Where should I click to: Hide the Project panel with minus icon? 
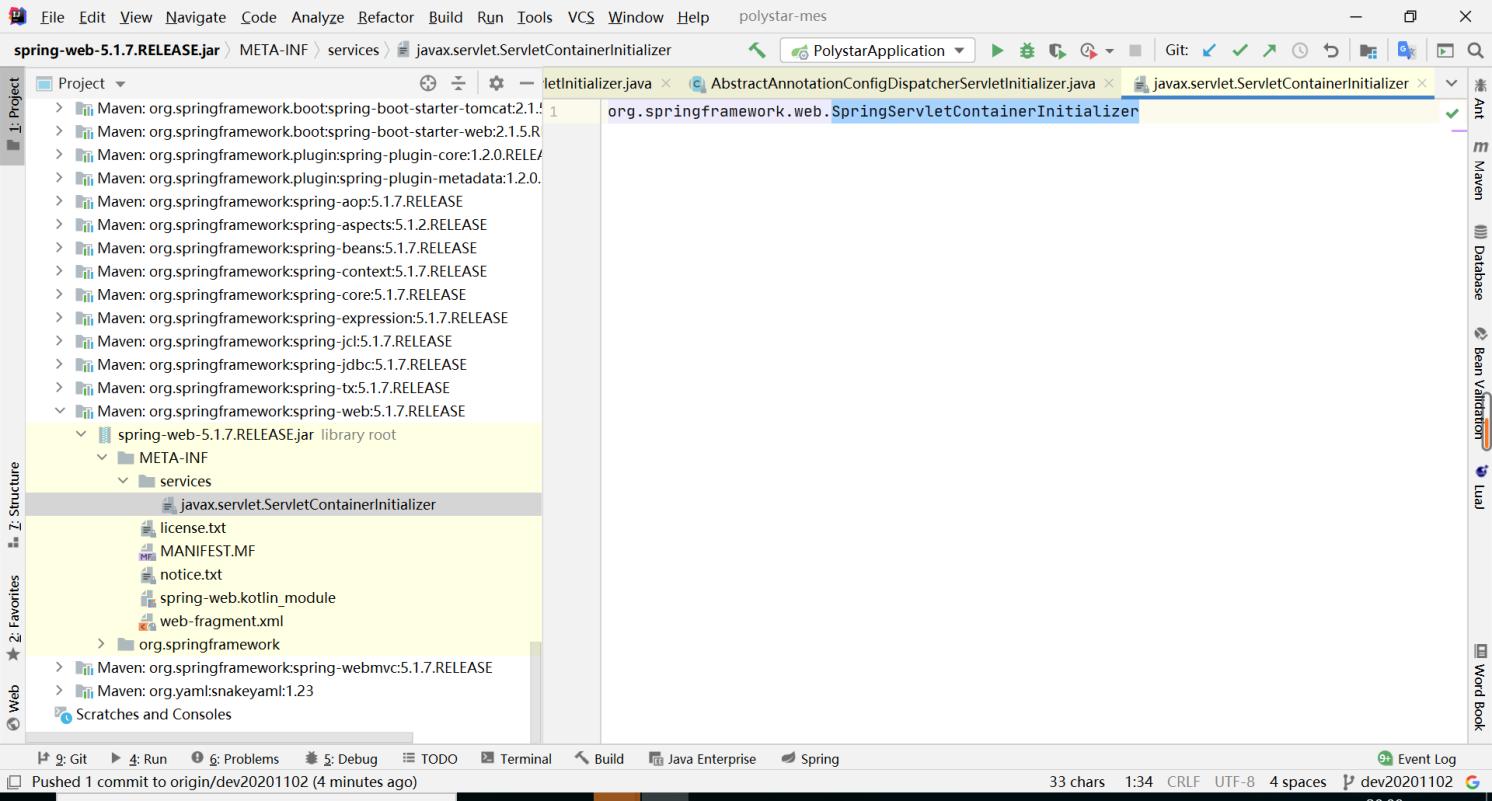pos(526,84)
